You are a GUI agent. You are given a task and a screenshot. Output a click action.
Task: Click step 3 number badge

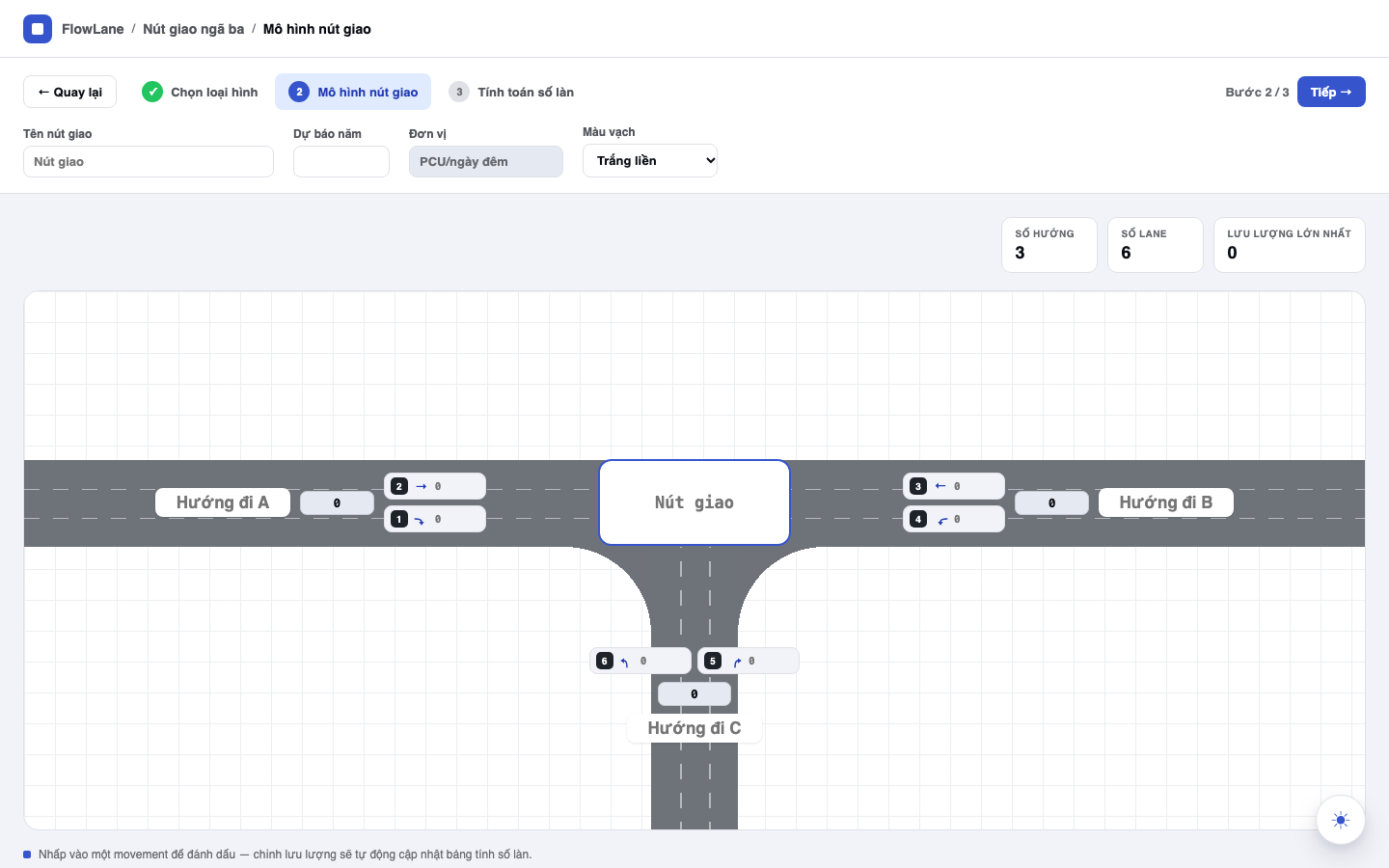(459, 92)
